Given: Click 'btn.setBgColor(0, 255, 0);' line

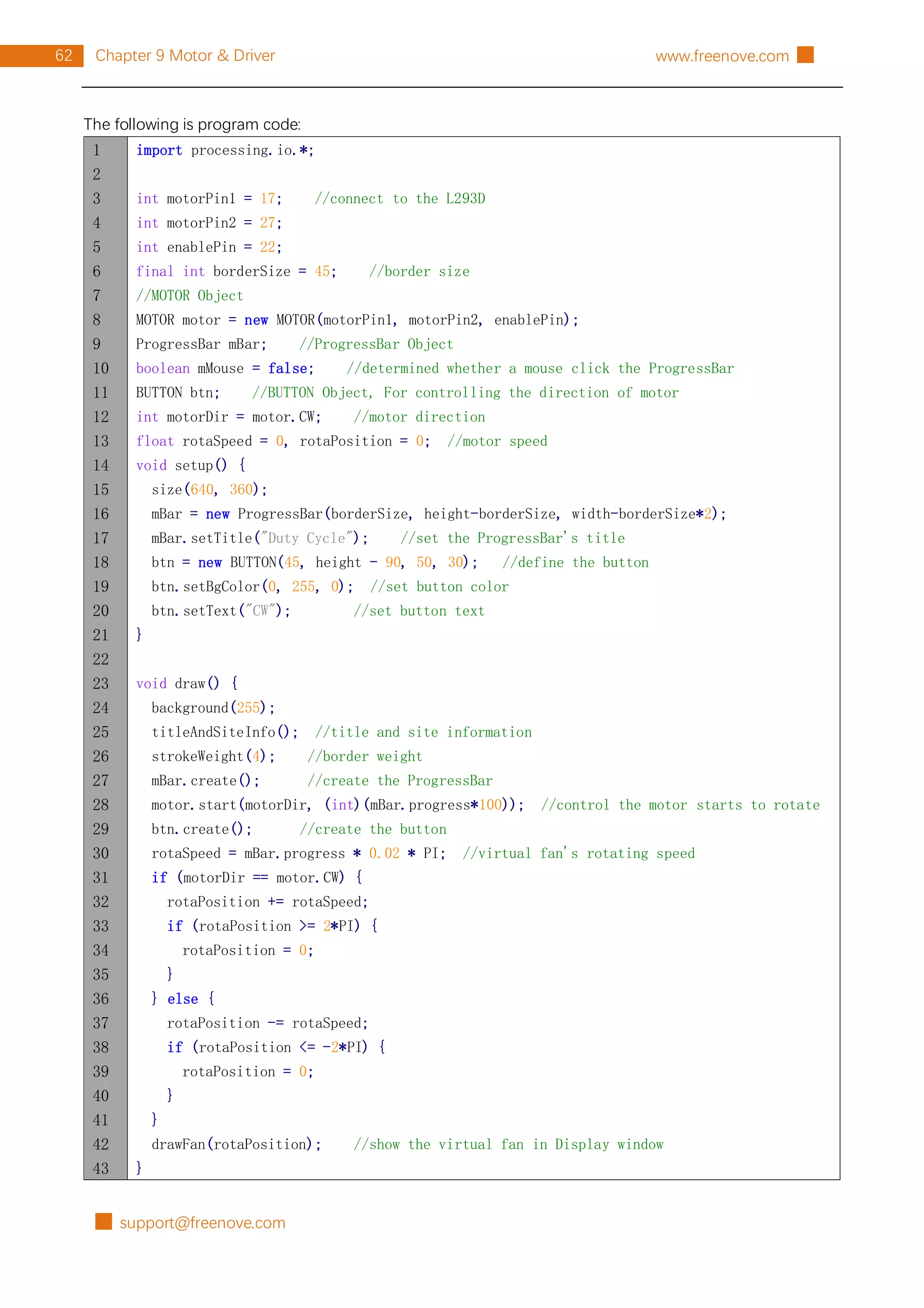Looking at the screenshot, I should coord(252,587).
